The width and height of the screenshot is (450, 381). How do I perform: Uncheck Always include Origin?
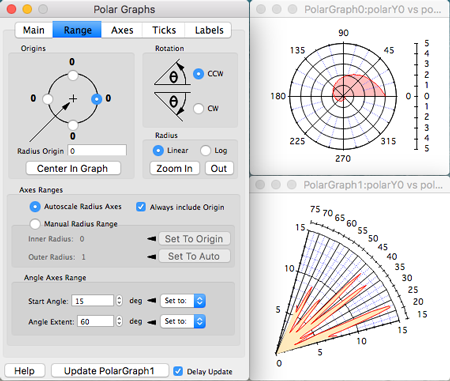[141, 207]
